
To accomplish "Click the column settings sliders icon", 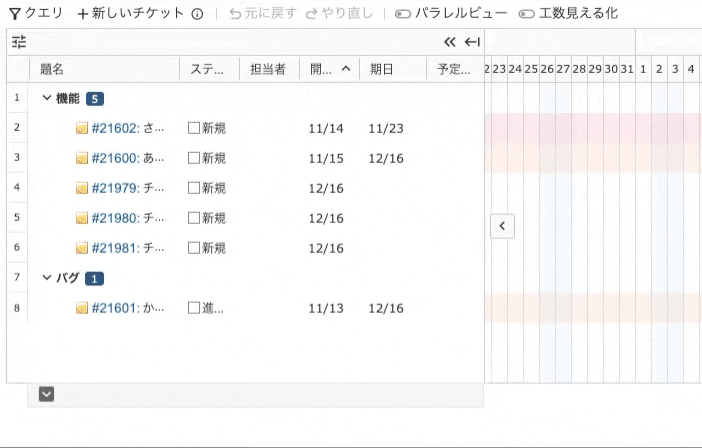I will pos(19,42).
